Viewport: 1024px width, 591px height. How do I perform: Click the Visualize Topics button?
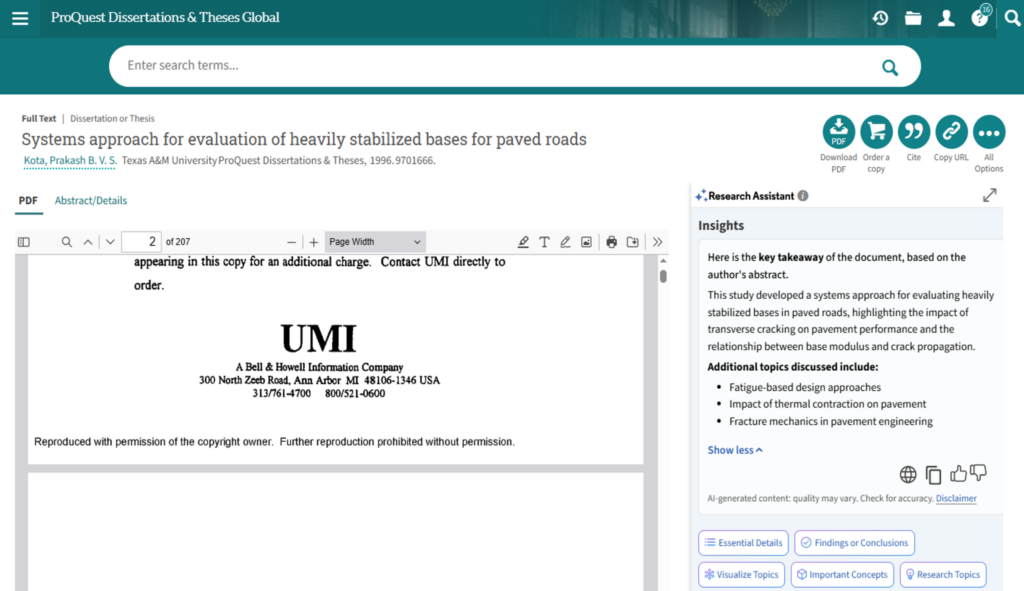click(741, 575)
